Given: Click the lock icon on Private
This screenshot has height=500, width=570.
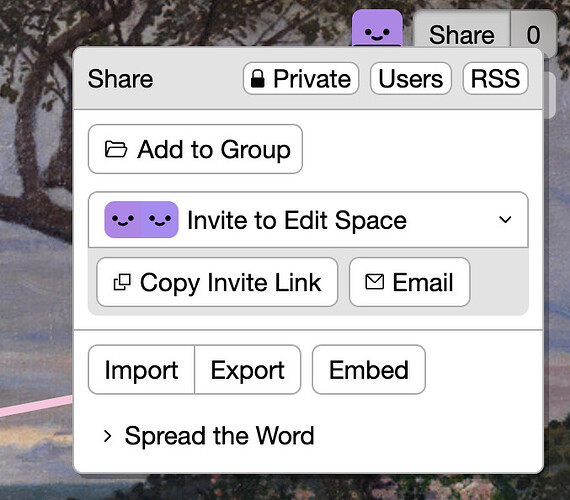Looking at the screenshot, I should click(x=258, y=79).
